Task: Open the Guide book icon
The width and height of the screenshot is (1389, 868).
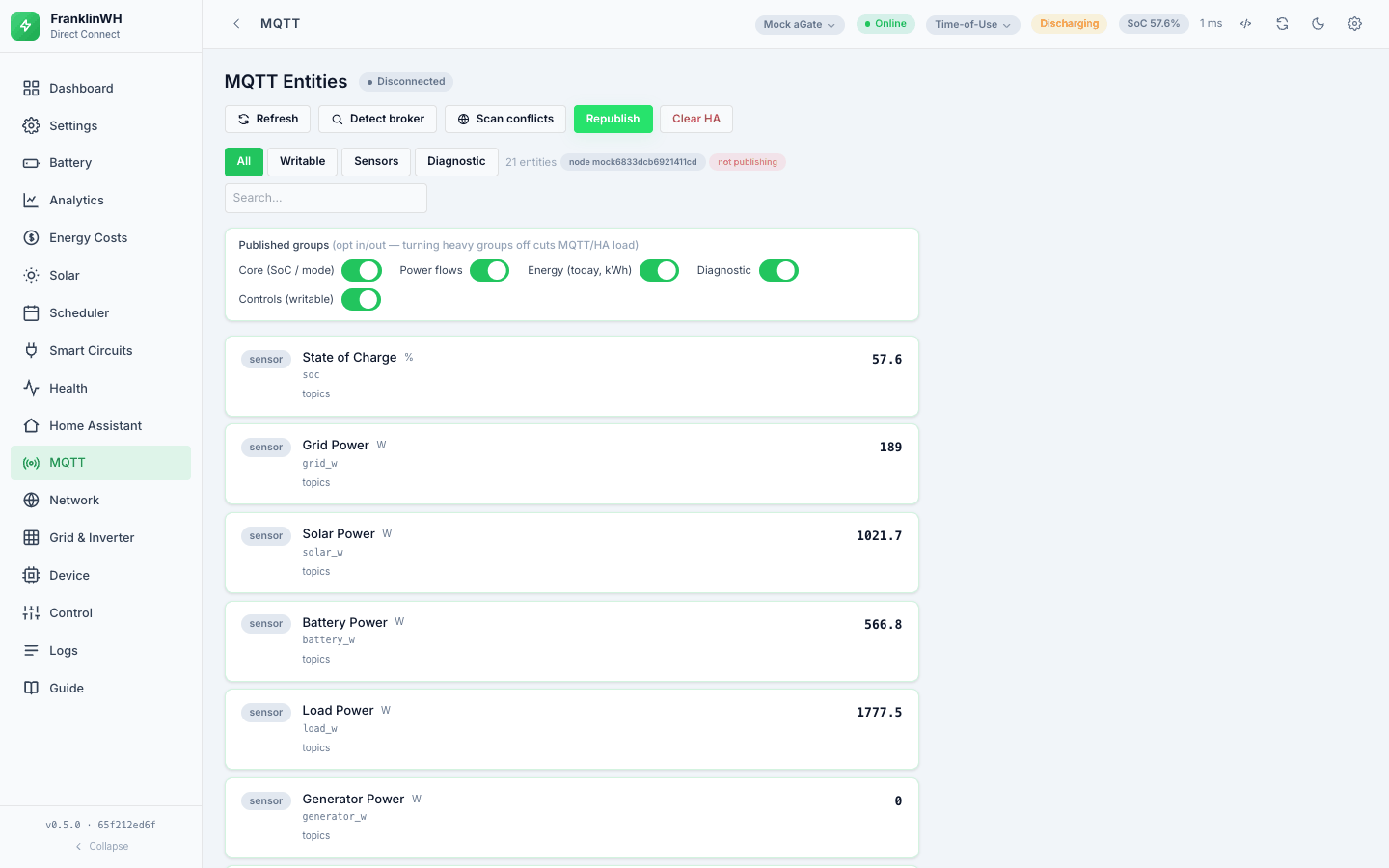Action: pyautogui.click(x=31, y=689)
